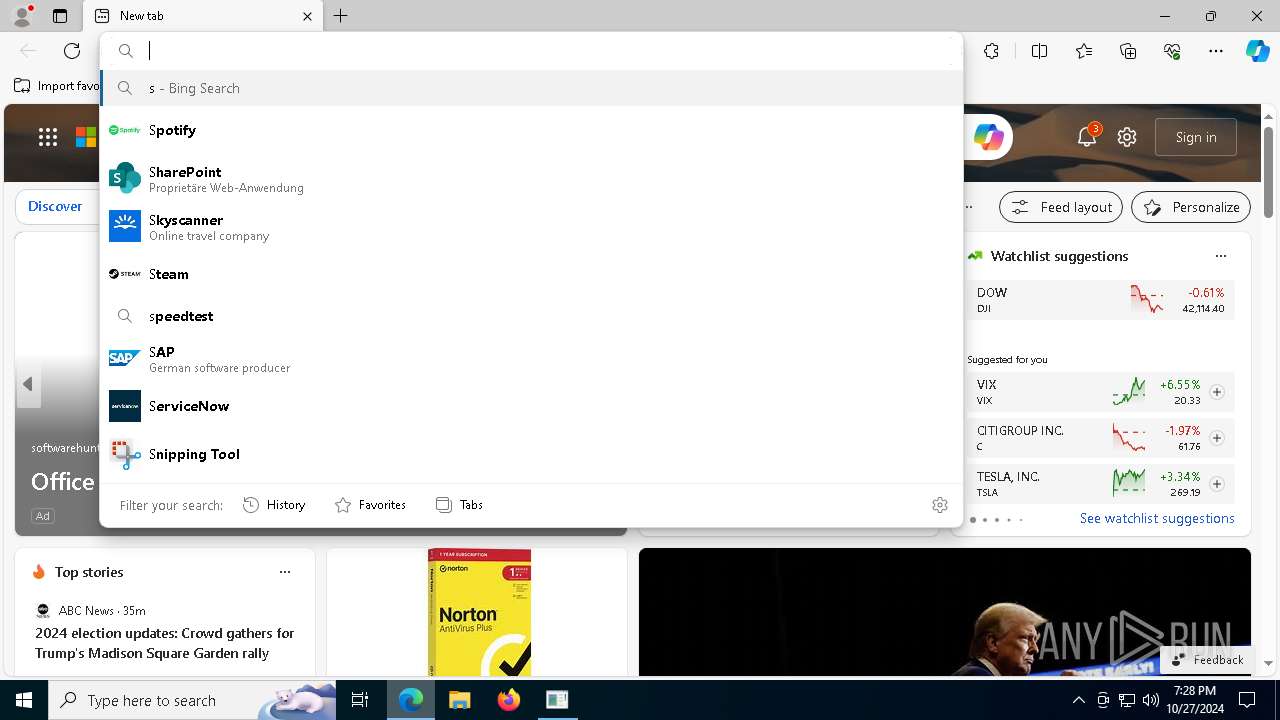
Task: Open notifications bell icon
Action: point(1087,137)
